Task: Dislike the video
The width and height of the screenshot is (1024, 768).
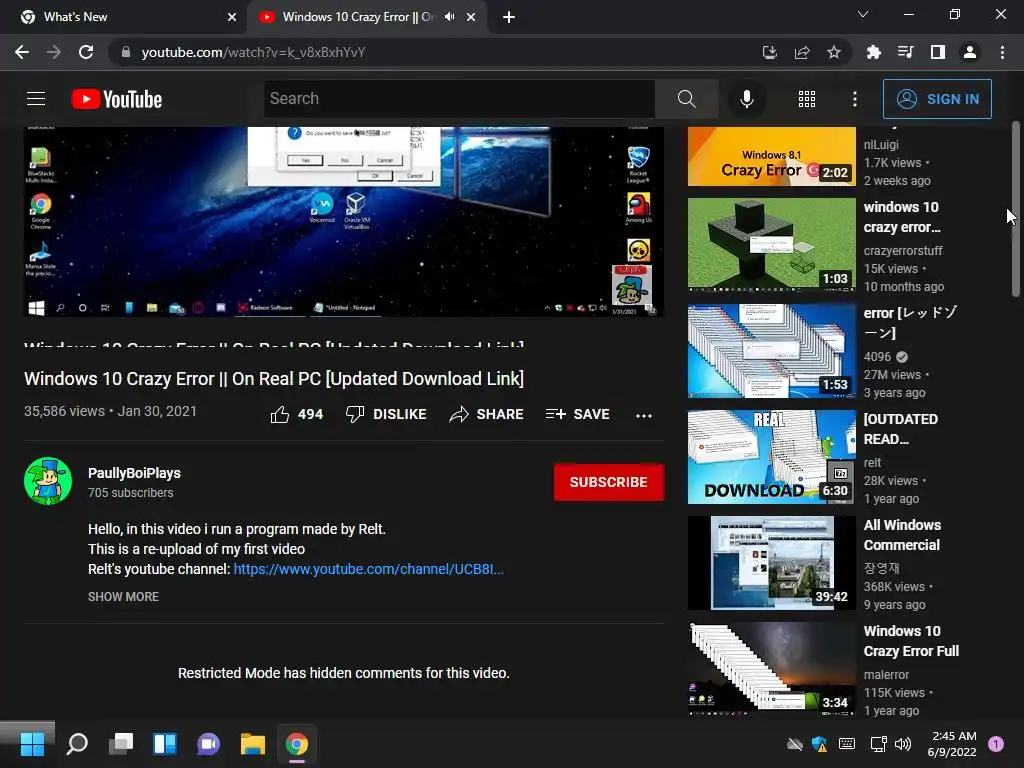Action: (x=386, y=414)
